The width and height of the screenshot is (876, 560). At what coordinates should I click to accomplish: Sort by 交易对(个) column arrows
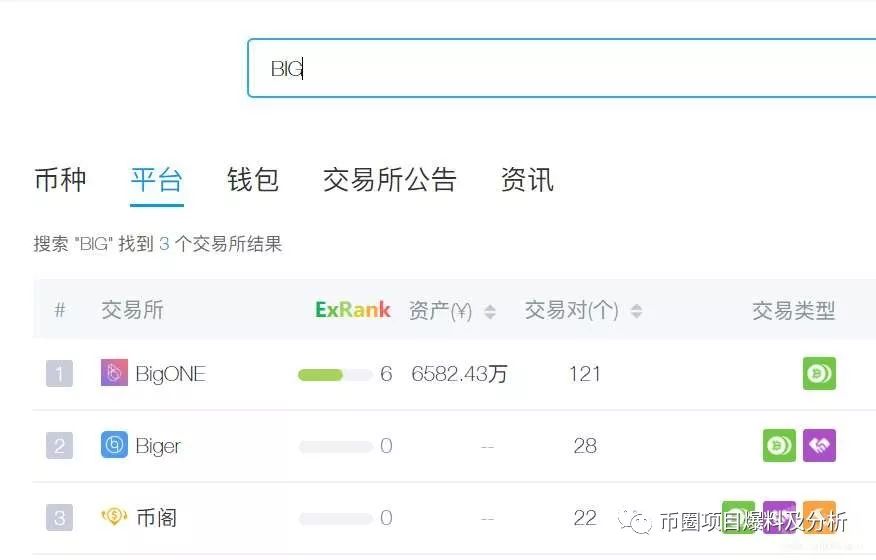[636, 311]
